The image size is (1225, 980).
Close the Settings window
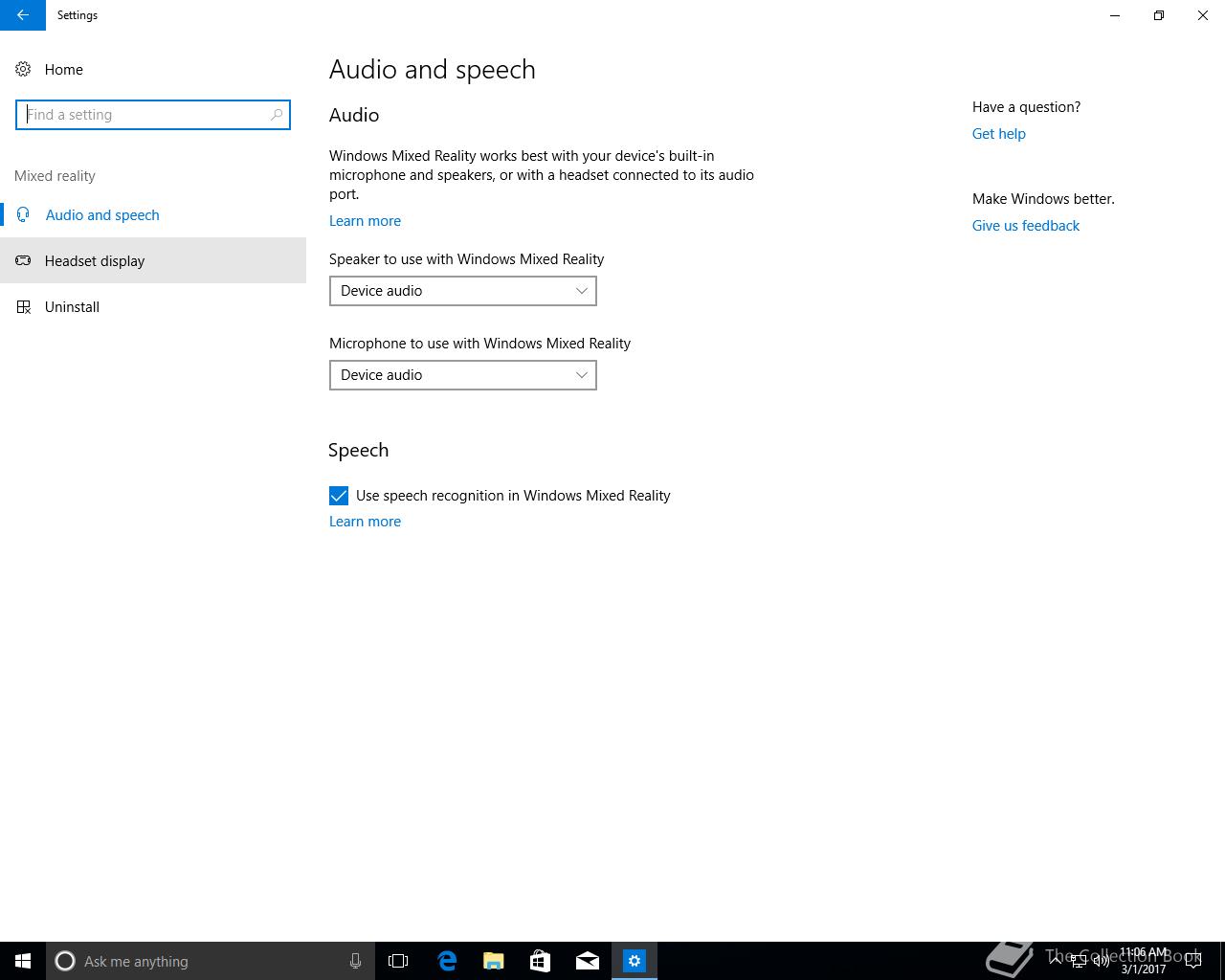pos(1203,15)
